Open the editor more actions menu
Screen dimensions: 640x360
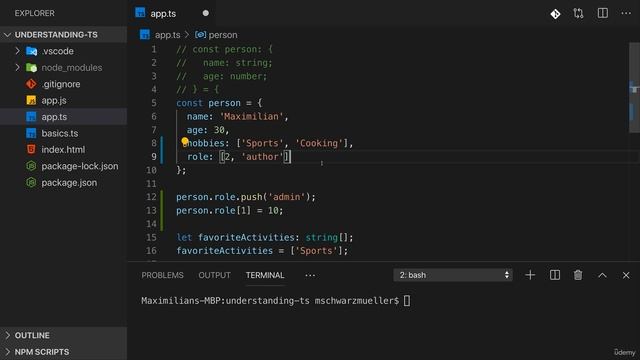[626, 13]
